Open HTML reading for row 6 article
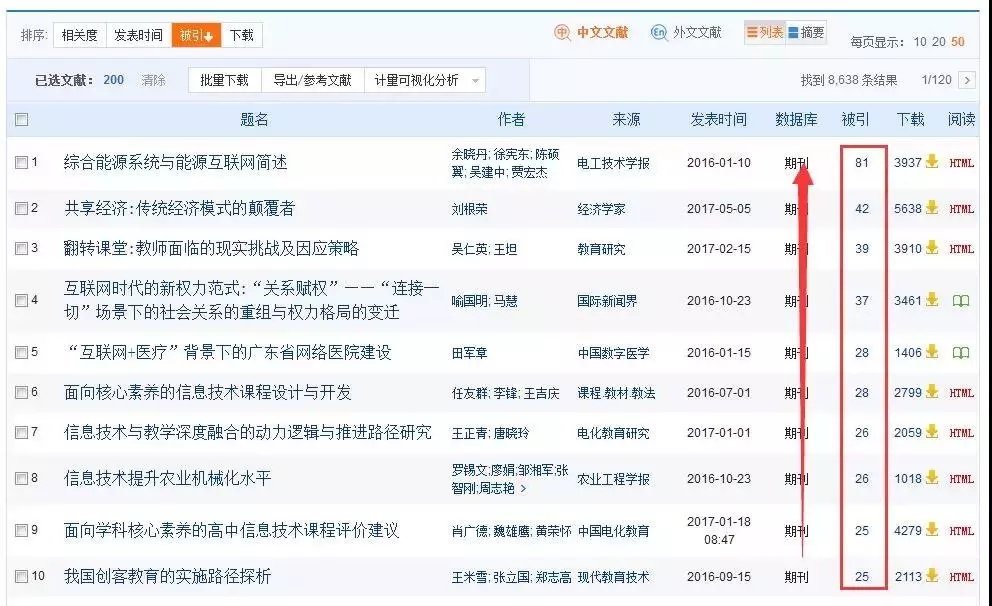Image resolution: width=992 pixels, height=606 pixels. tap(961, 393)
